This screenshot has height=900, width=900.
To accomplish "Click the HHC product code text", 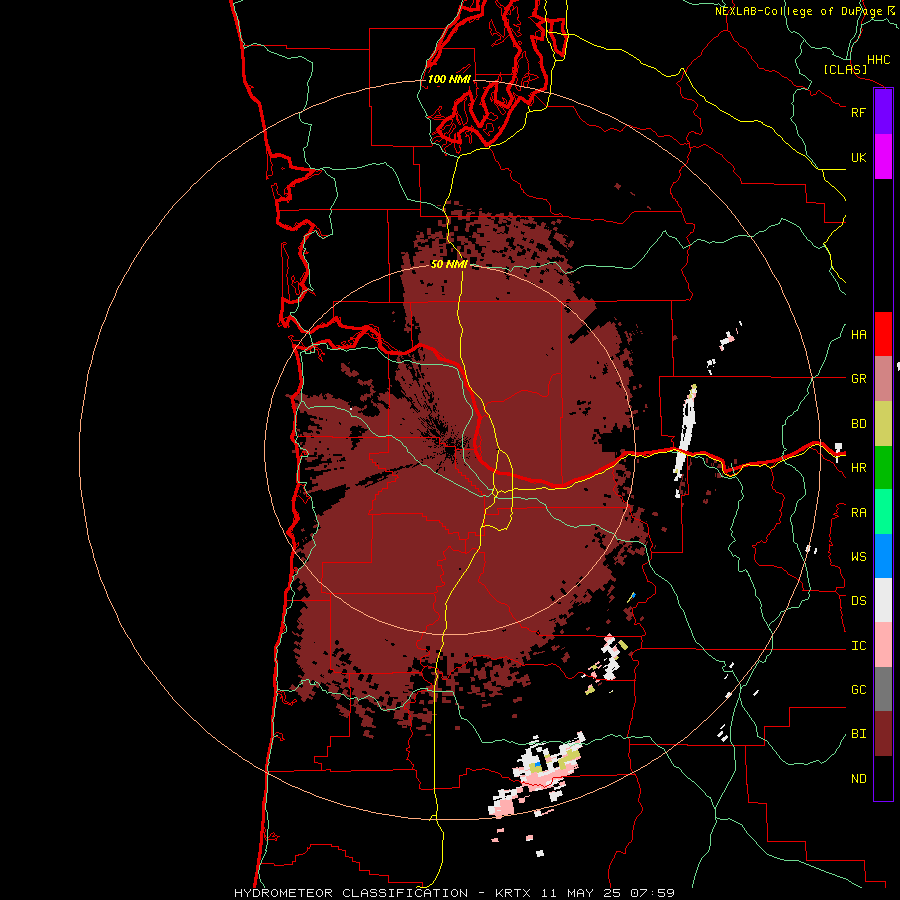I will click(x=879, y=60).
